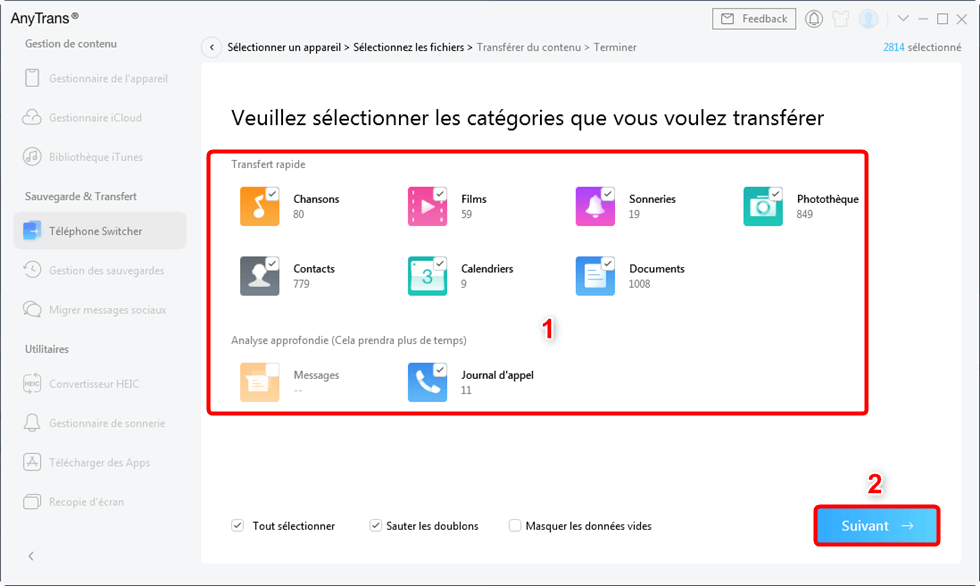
Task: Click the Bibliothèque iTunes music icon
Action: coord(32,157)
